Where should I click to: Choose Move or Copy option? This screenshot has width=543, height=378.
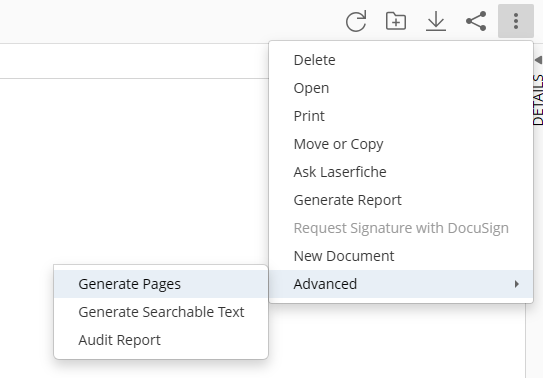[x=401, y=144]
